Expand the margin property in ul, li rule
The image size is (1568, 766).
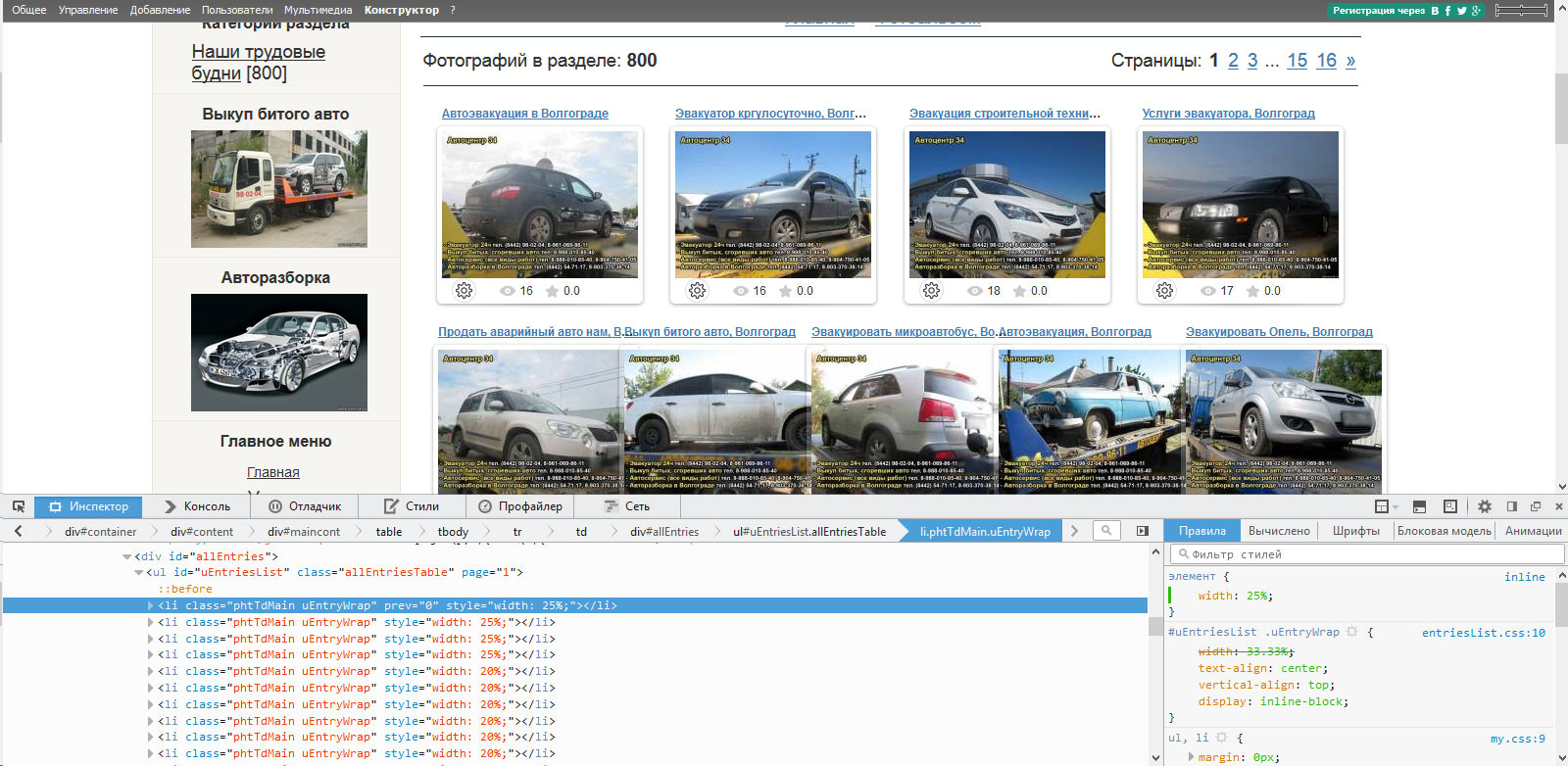point(1191,757)
